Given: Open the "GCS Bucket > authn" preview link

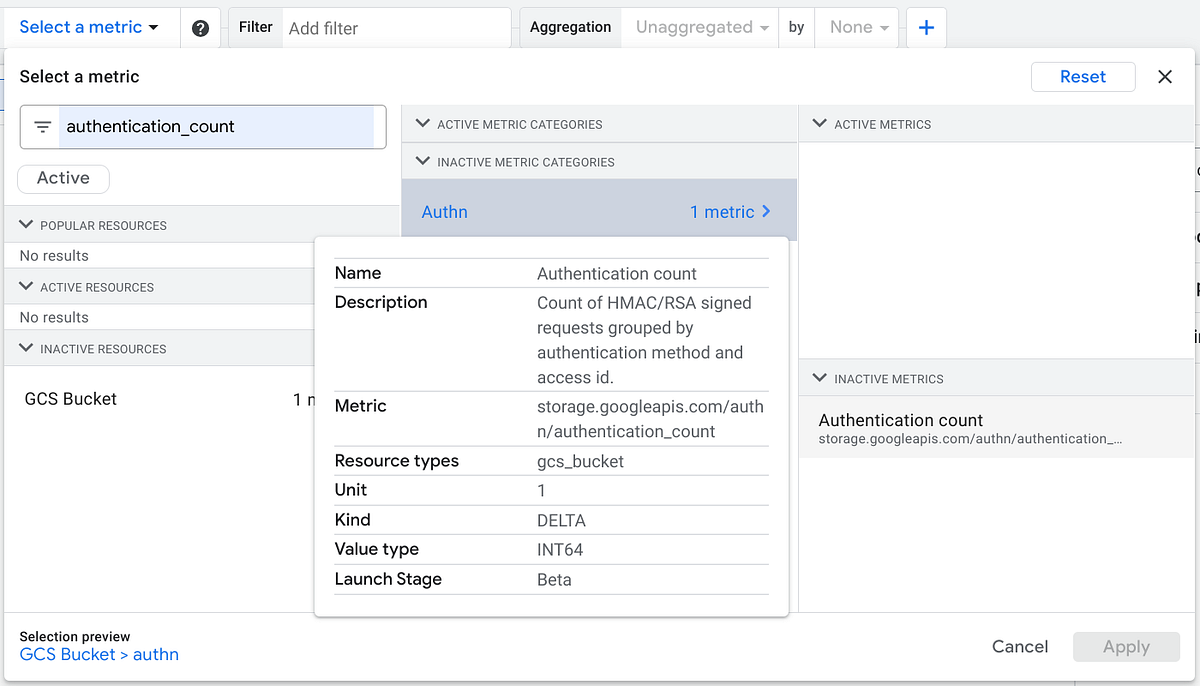Looking at the screenshot, I should coord(99,654).
